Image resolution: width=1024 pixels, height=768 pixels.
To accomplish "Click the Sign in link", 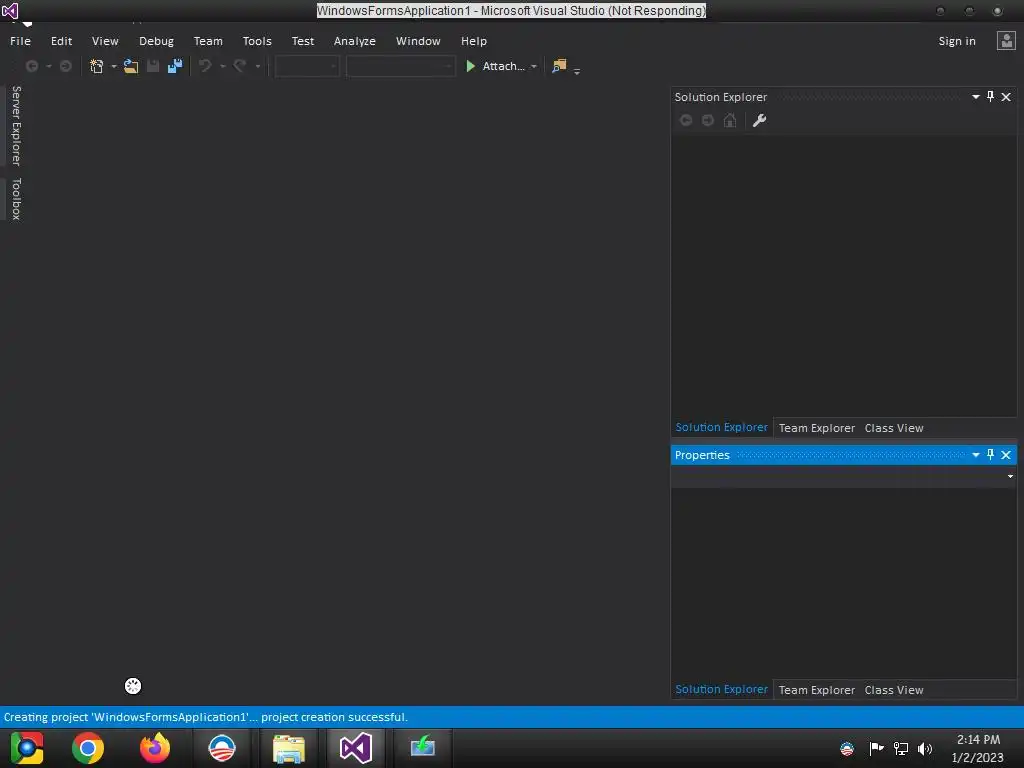I will pos(957,41).
